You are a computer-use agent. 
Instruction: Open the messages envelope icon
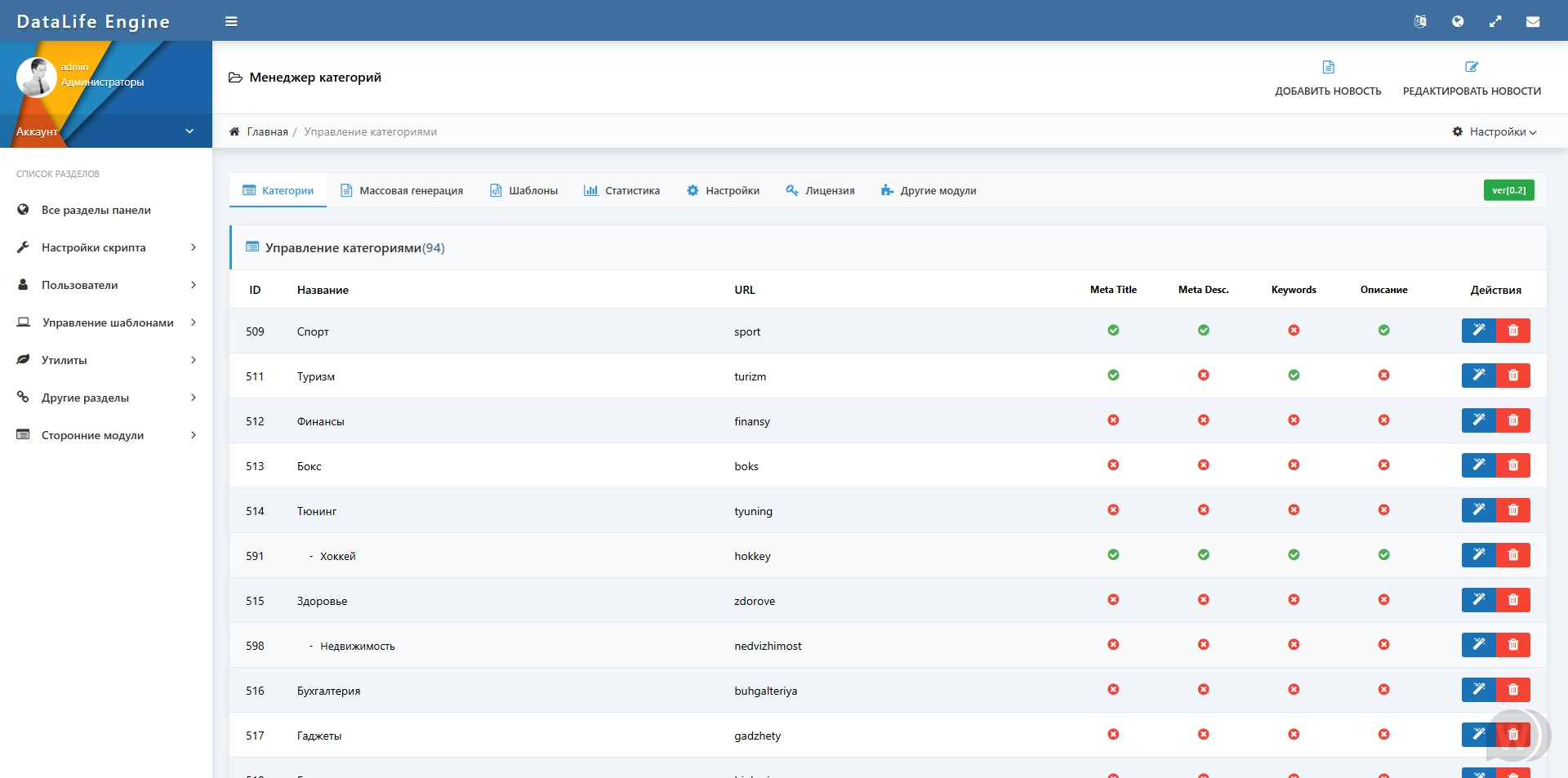coord(1533,22)
